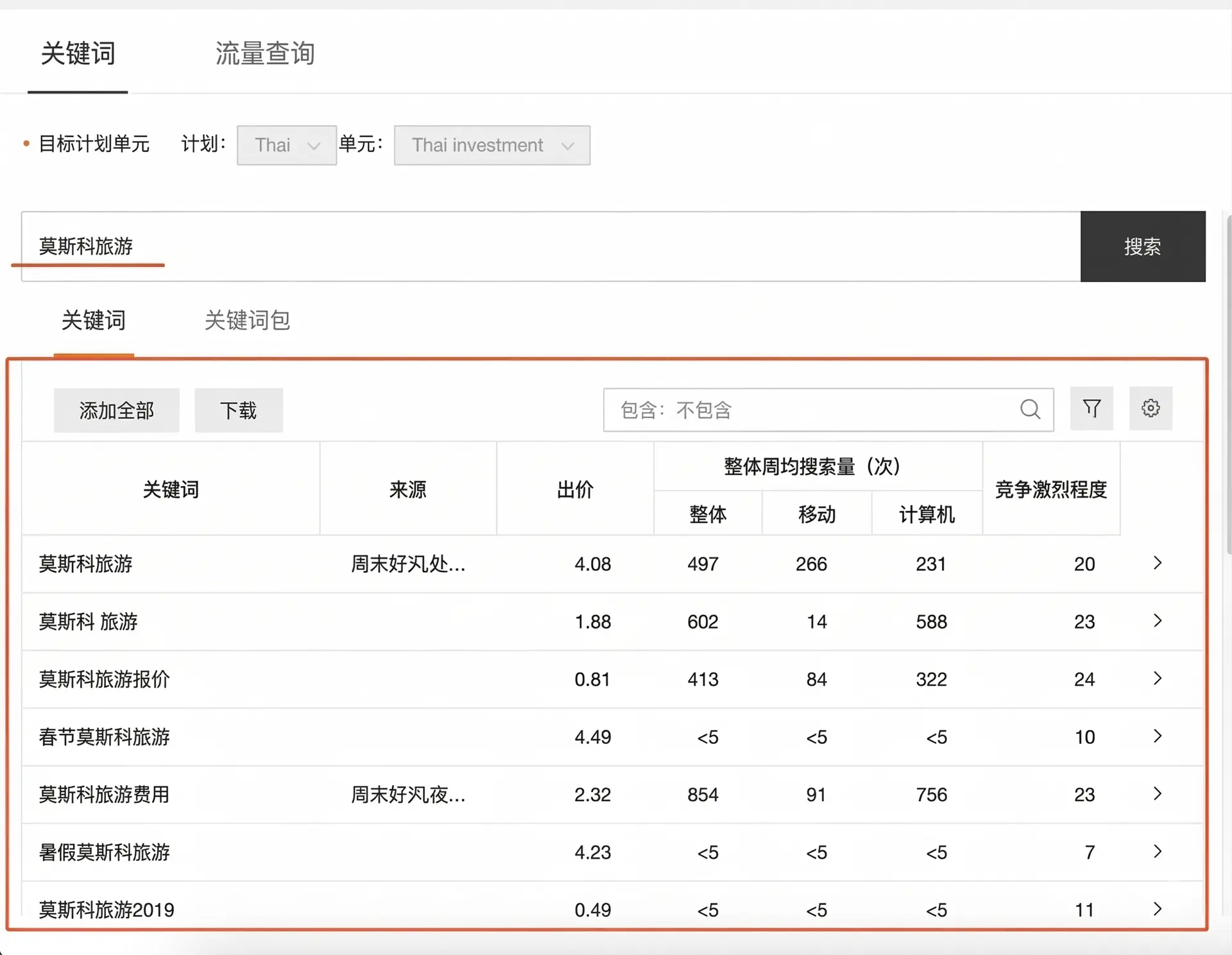This screenshot has height=955, width=1232.
Task: Expand the 莫斯科 旅游 row arrow
Action: tap(1158, 621)
